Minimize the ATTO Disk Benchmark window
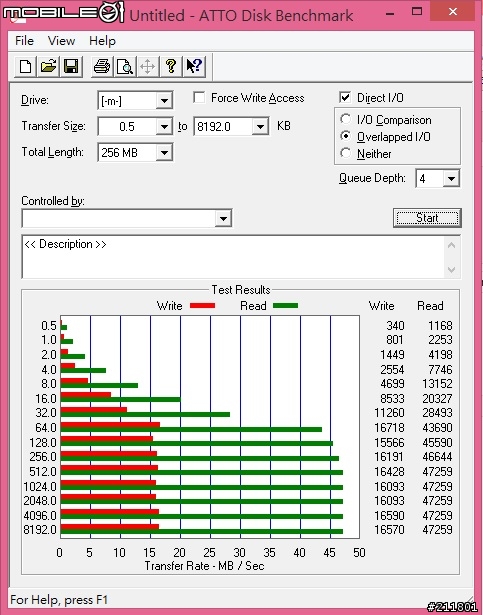Viewport: 483px width, 615px height. point(390,13)
